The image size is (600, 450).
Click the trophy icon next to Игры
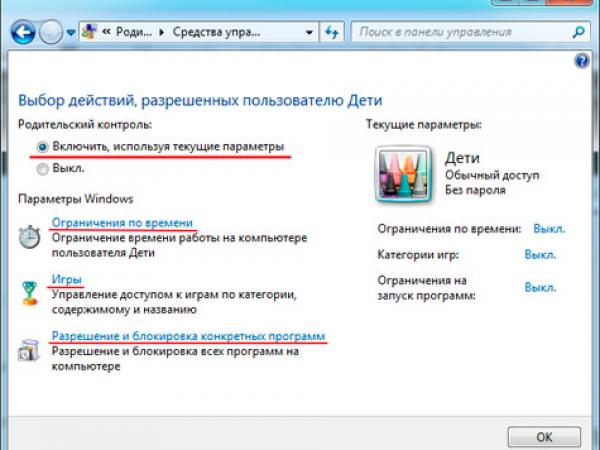29,292
